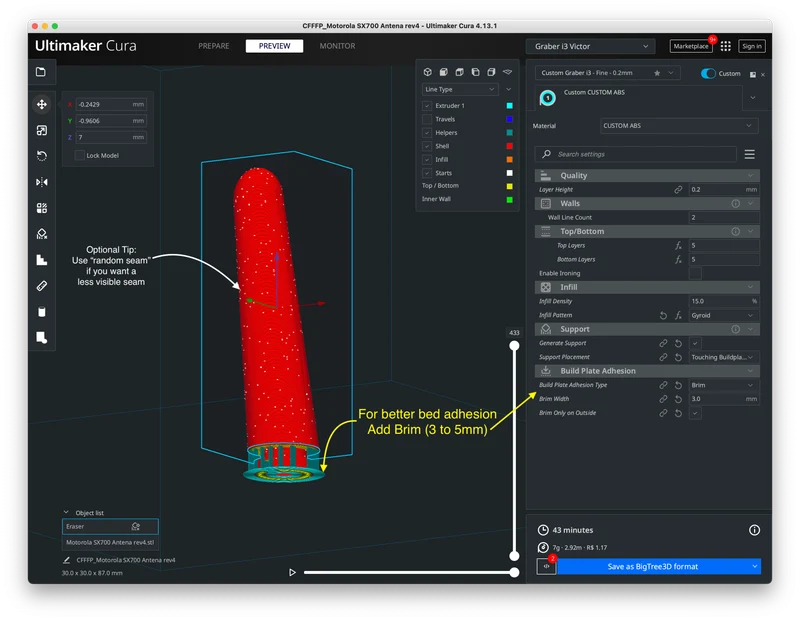Open Graber i3 Victor printer dropdown
Viewport: 800px width, 621px height.
590,46
